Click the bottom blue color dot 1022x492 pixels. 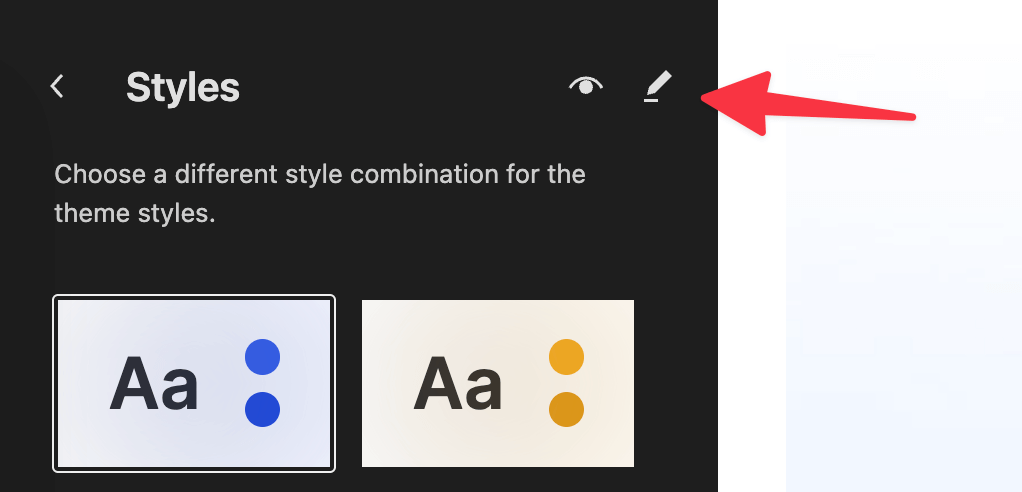pyautogui.click(x=262, y=409)
